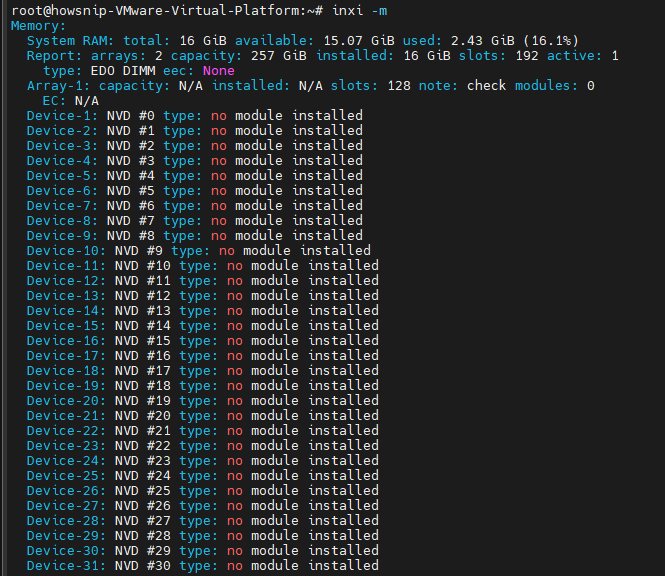Click the 'Device-30:' label
The image size is (665, 576).
click(67, 551)
